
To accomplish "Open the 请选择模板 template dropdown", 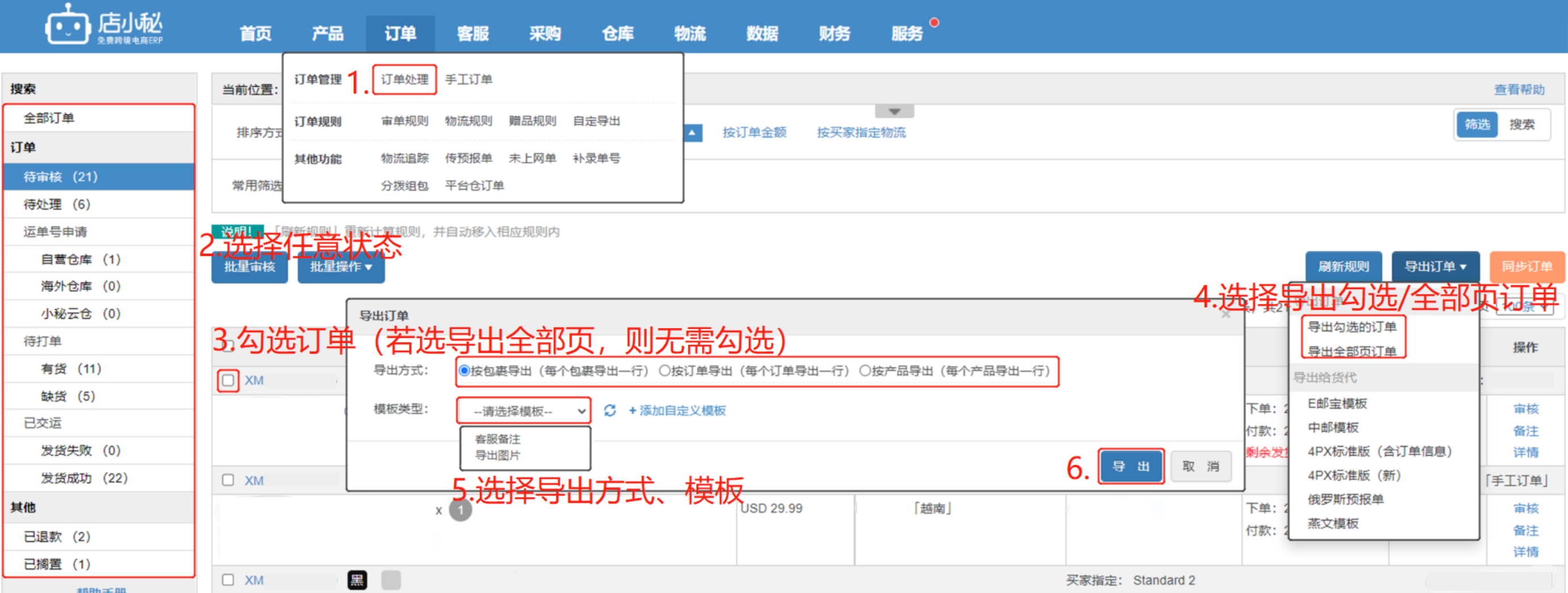I will (x=523, y=411).
